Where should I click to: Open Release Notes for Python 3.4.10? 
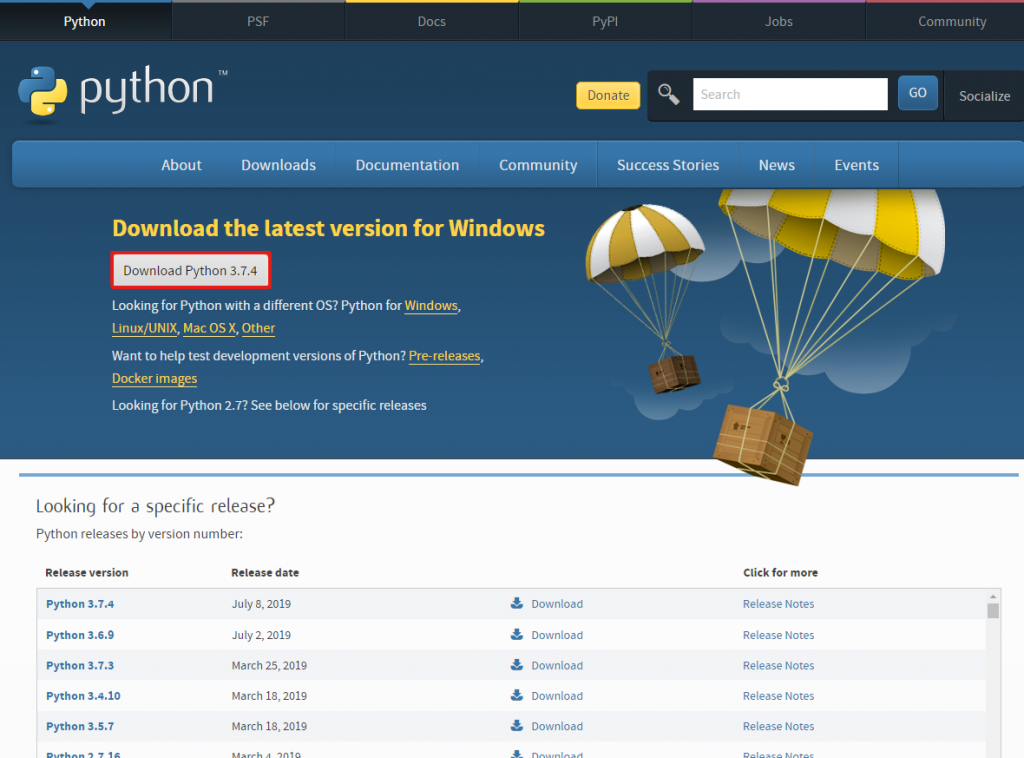[x=778, y=696]
